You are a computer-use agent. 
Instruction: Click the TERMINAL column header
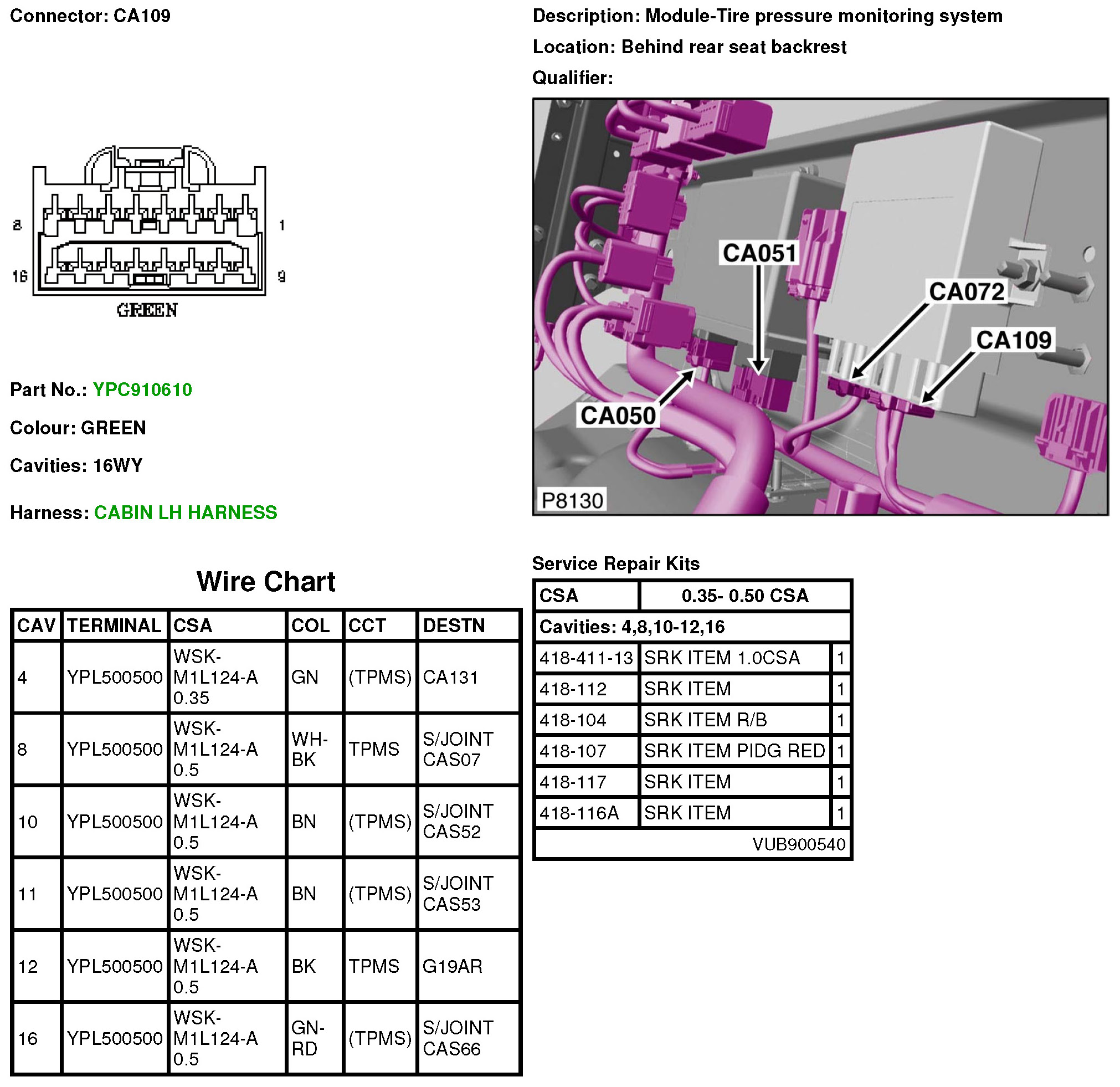tap(114, 626)
